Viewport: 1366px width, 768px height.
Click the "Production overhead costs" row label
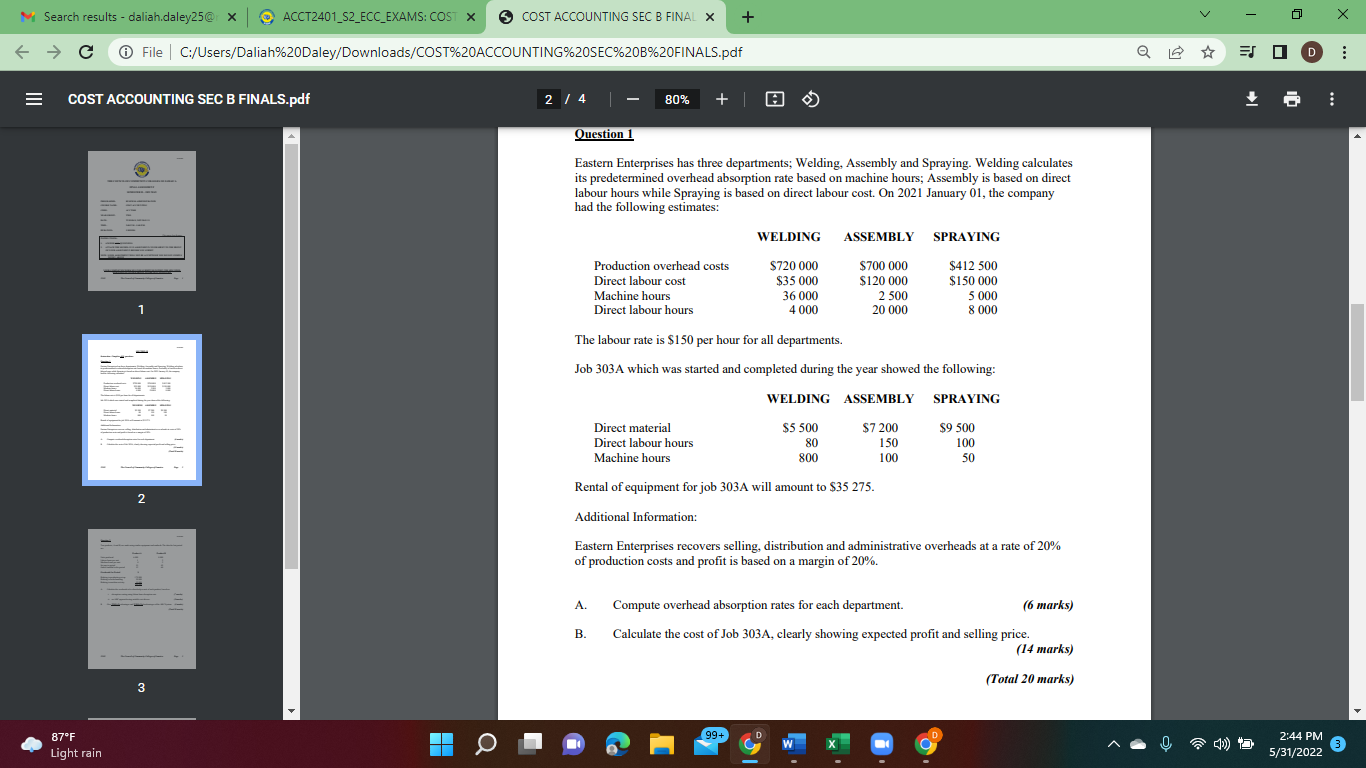tap(661, 266)
